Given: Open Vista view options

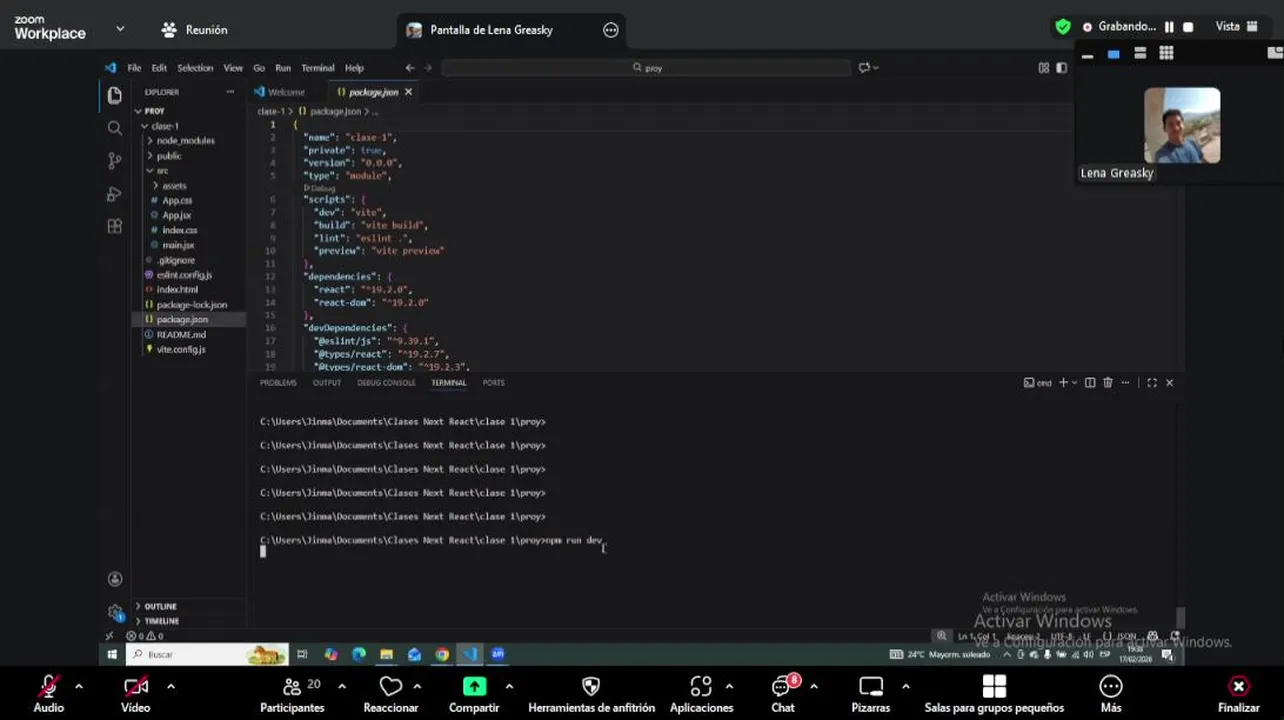Looking at the screenshot, I should click(x=1237, y=27).
